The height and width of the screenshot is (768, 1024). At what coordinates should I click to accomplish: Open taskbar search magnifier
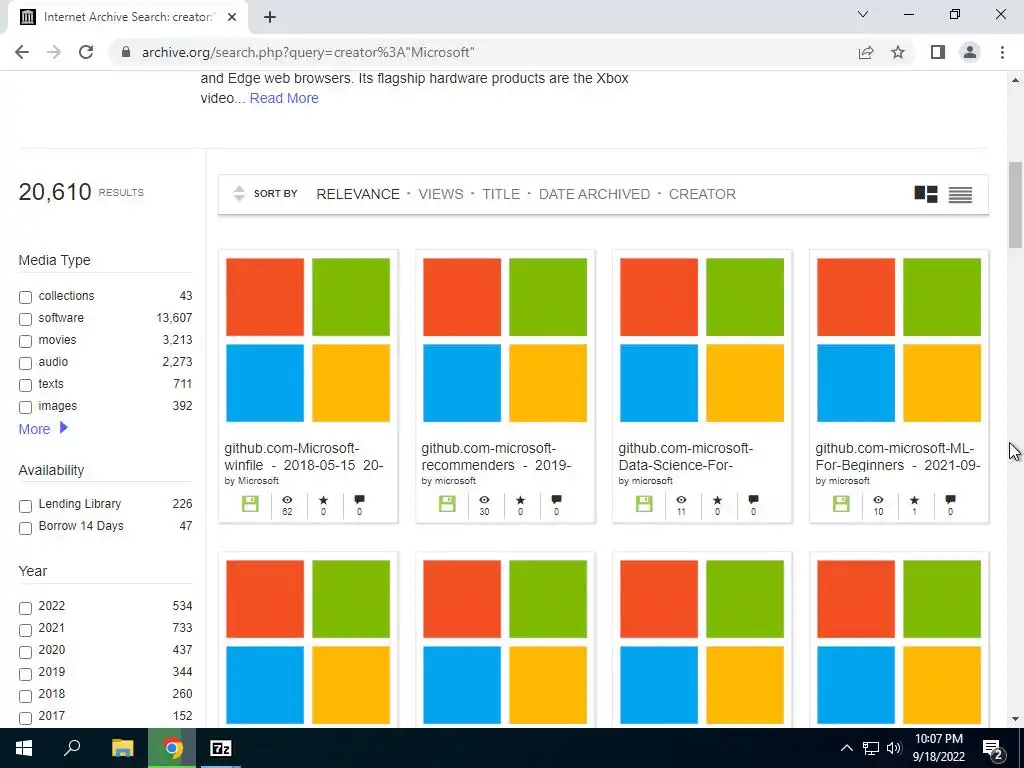tap(72, 748)
